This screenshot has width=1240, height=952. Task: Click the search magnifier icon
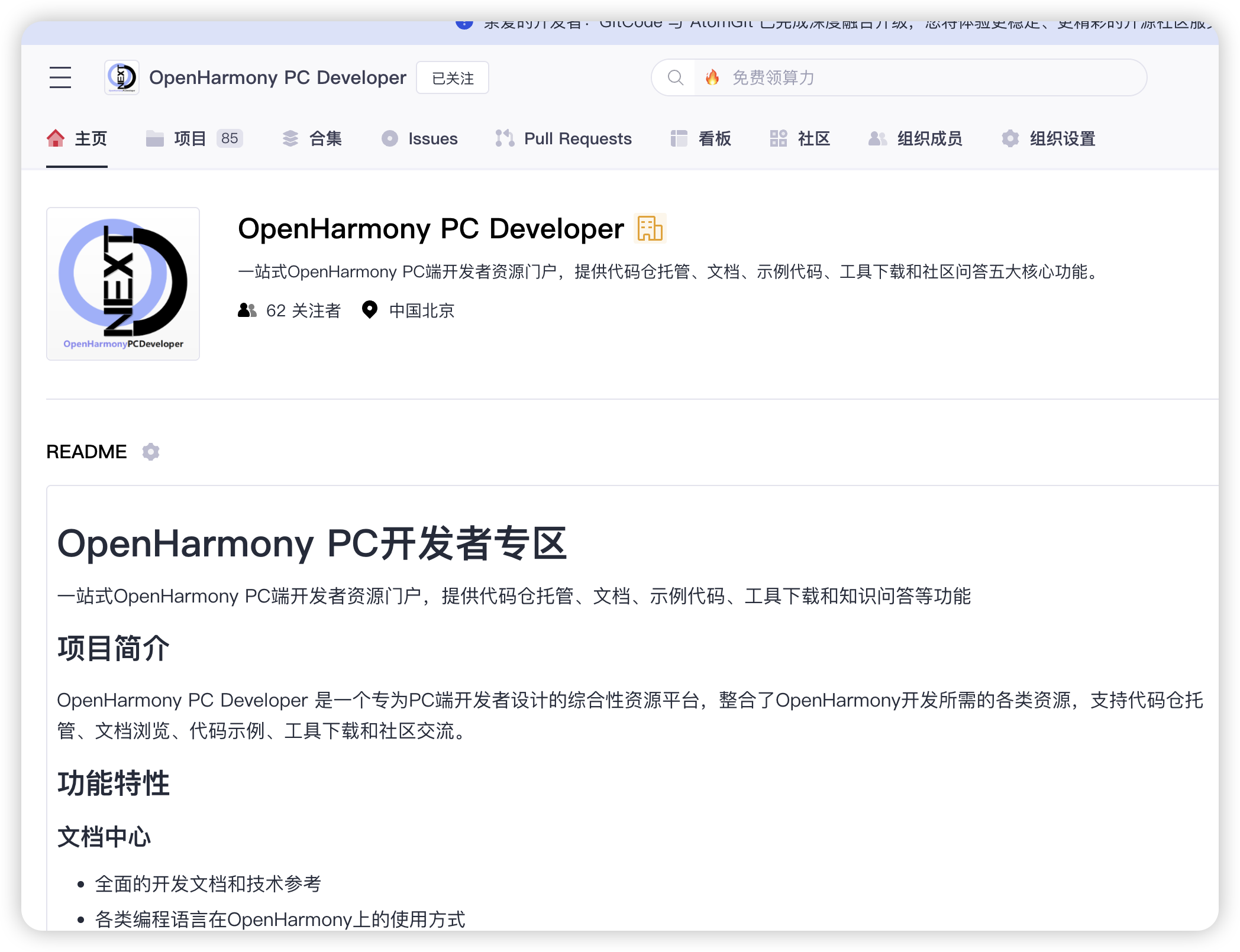(675, 77)
